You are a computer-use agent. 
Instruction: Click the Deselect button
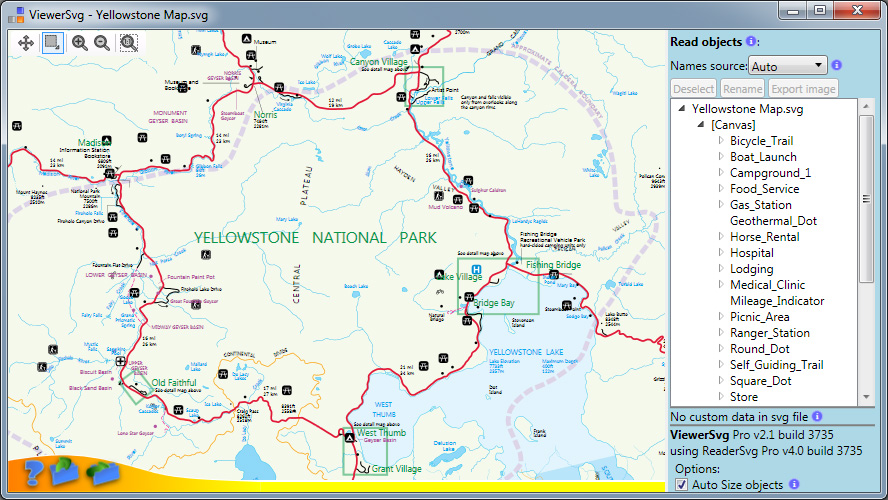[x=694, y=89]
